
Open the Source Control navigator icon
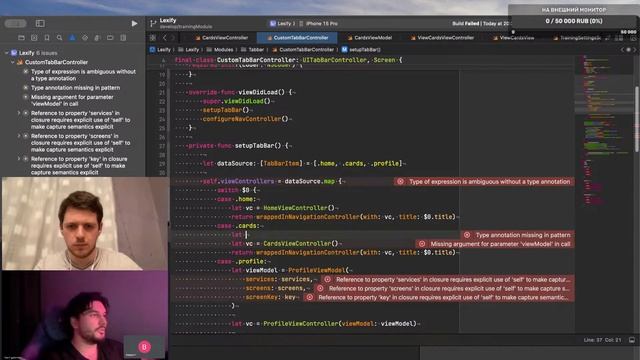pos(34,38)
